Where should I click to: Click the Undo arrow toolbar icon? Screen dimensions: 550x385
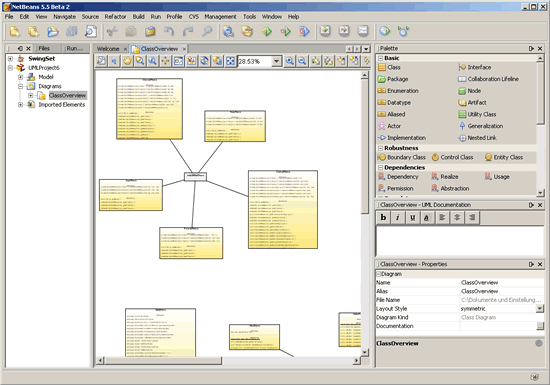[169, 32]
